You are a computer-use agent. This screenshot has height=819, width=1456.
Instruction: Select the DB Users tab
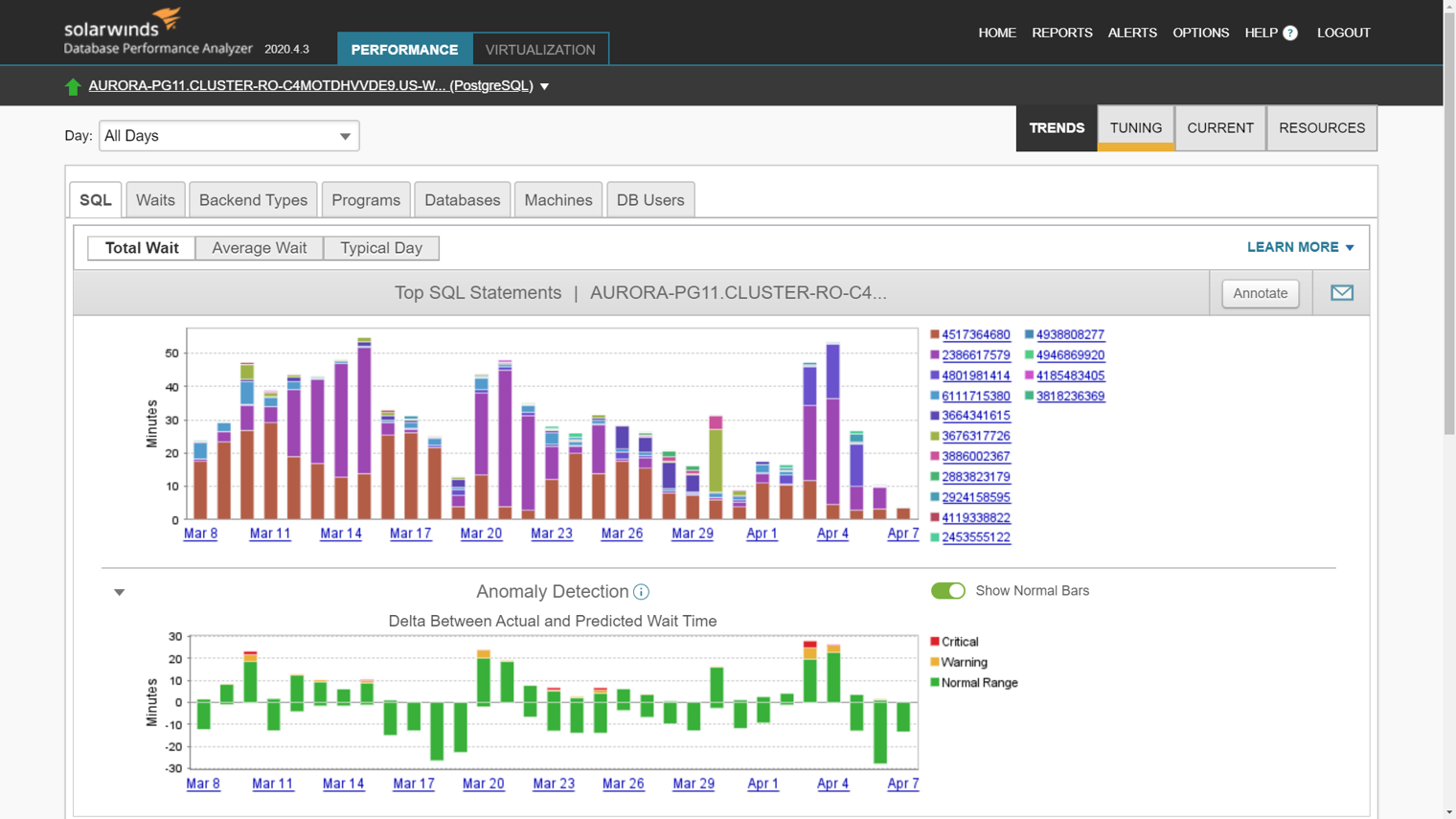650,199
